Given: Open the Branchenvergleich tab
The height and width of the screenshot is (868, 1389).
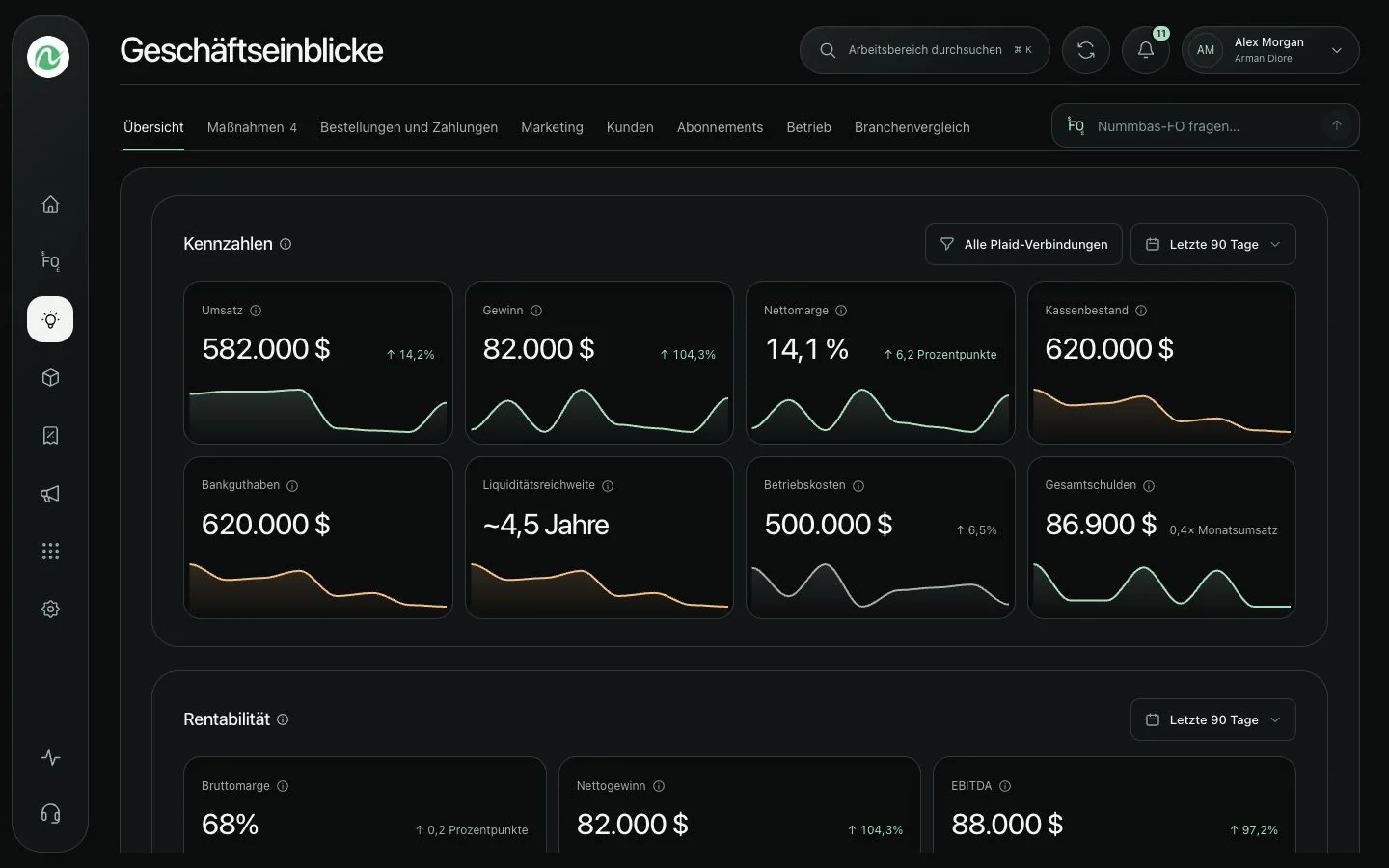Looking at the screenshot, I should [x=912, y=127].
